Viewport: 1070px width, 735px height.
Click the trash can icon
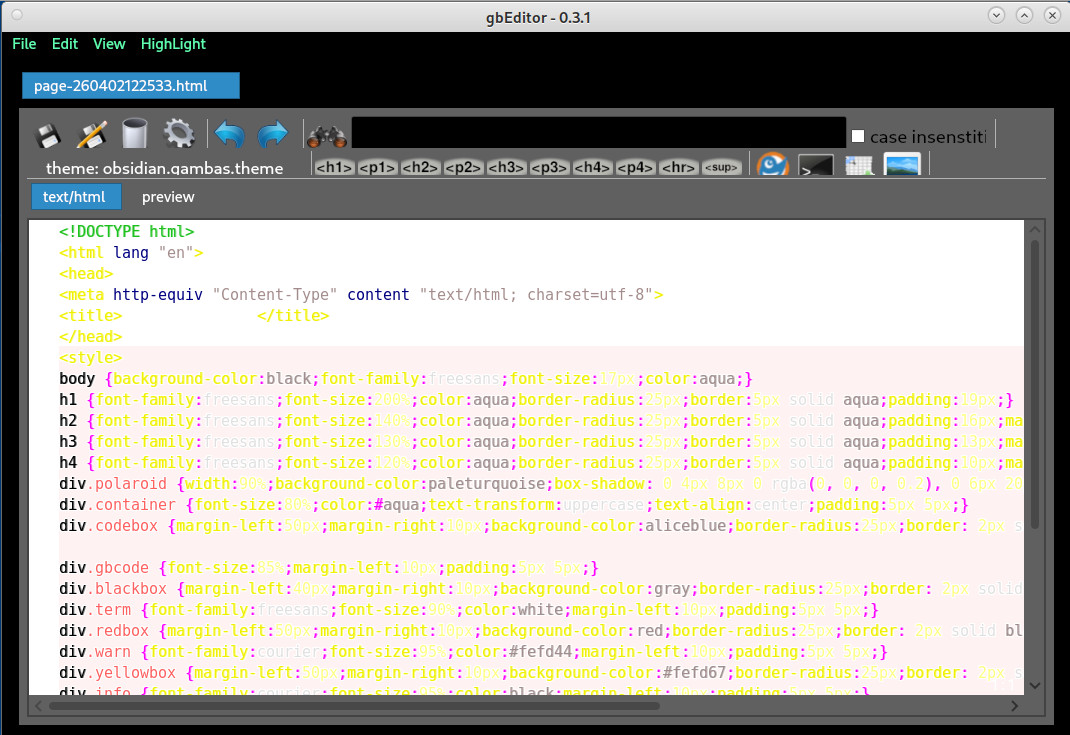pyautogui.click(x=135, y=134)
